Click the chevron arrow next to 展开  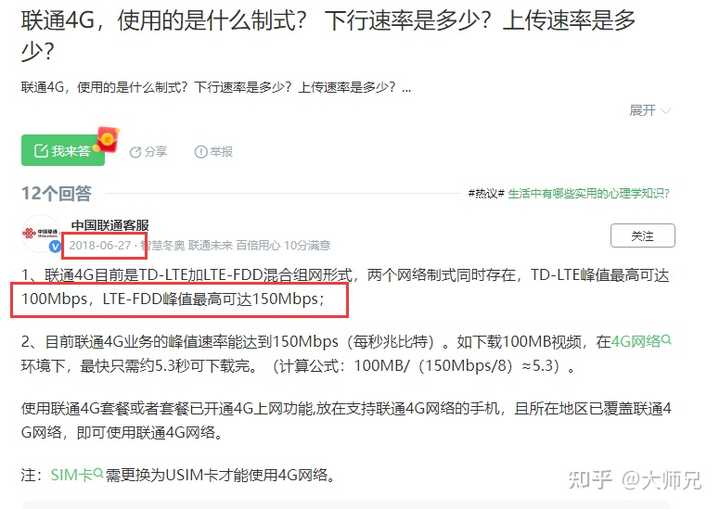(x=665, y=110)
